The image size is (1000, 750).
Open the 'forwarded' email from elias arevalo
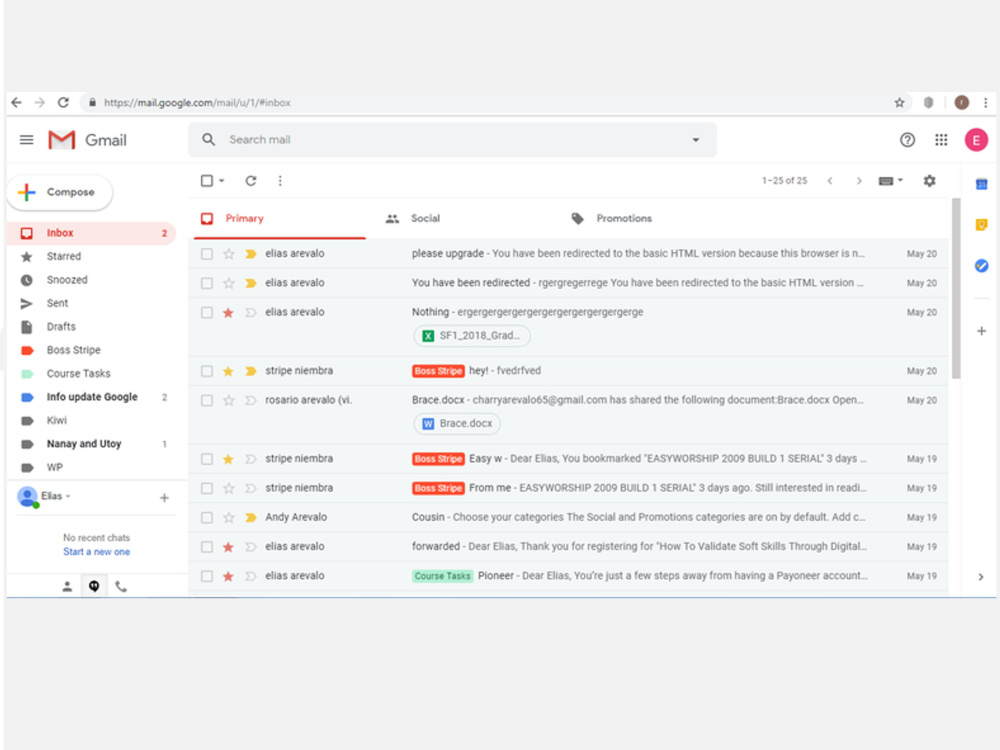[568, 547]
